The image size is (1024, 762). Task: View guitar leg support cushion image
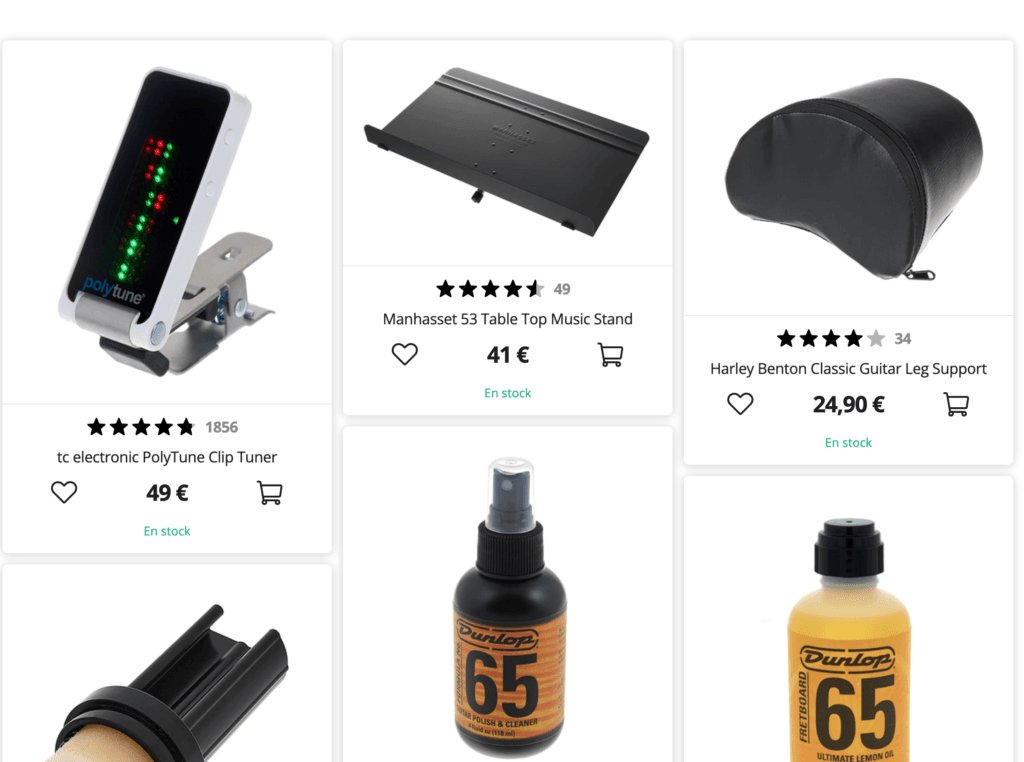click(855, 179)
